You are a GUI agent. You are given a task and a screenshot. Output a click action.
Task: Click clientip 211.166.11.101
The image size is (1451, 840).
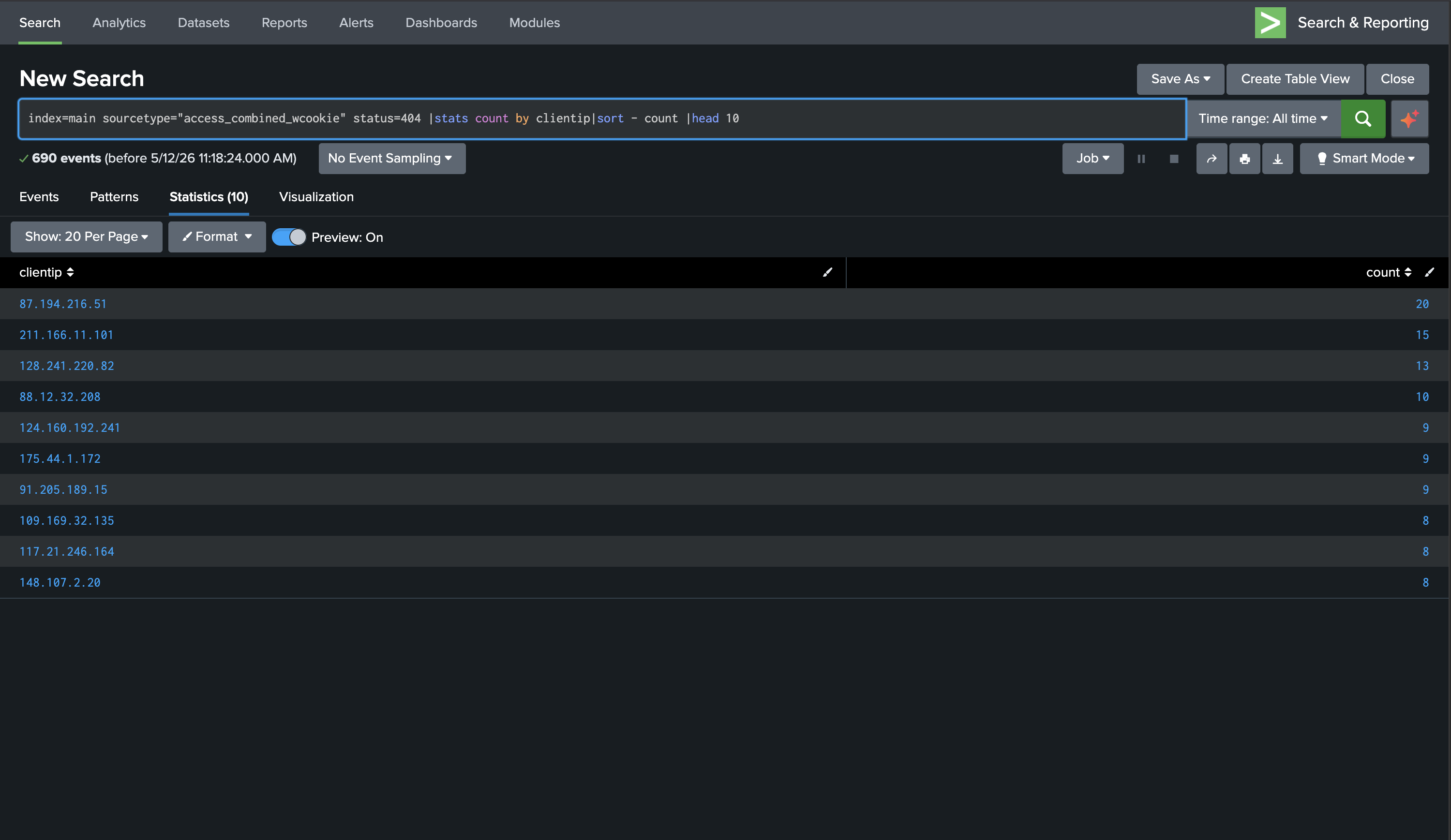coord(66,335)
